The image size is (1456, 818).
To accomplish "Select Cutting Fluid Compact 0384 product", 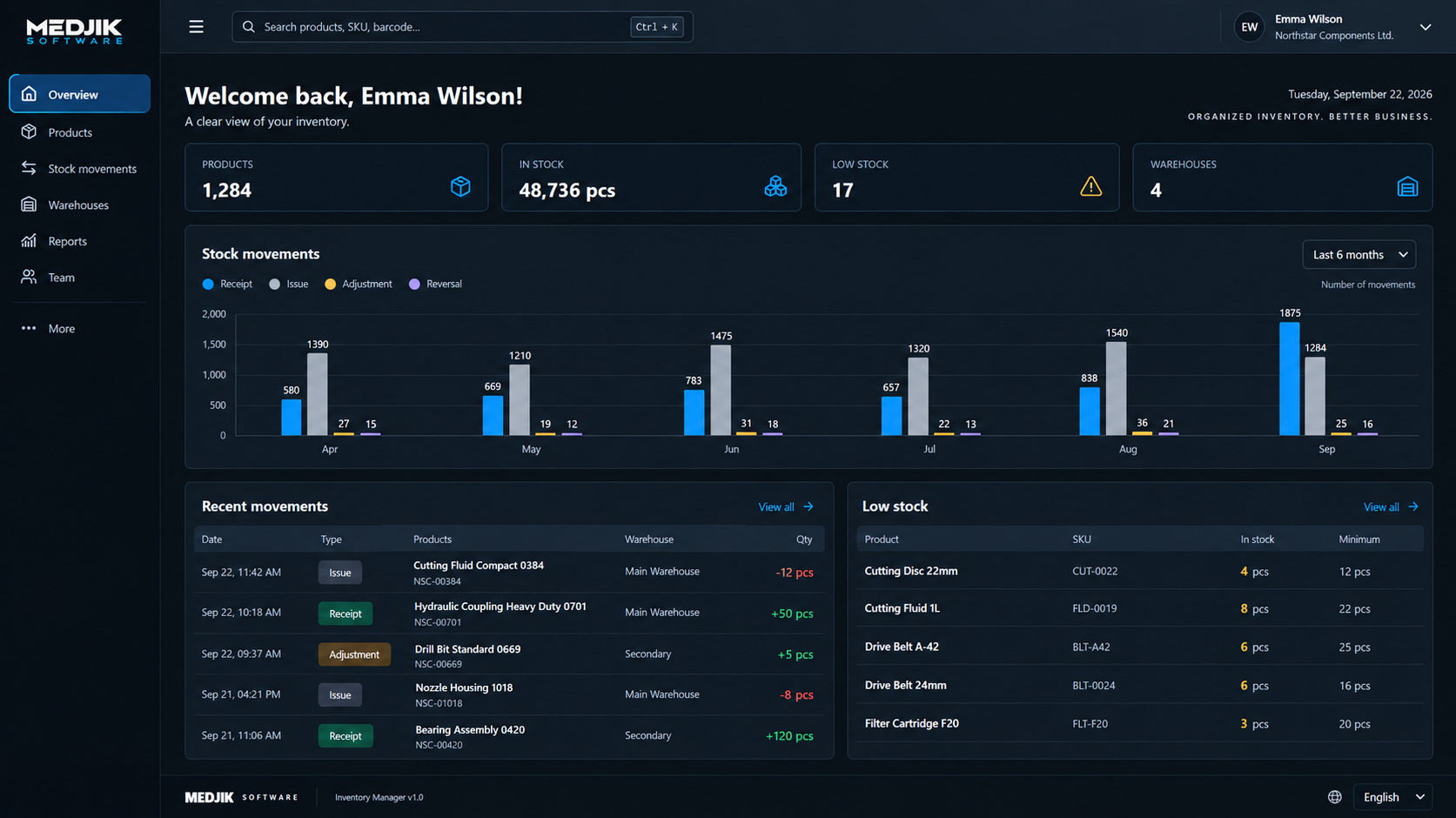I will click(479, 565).
